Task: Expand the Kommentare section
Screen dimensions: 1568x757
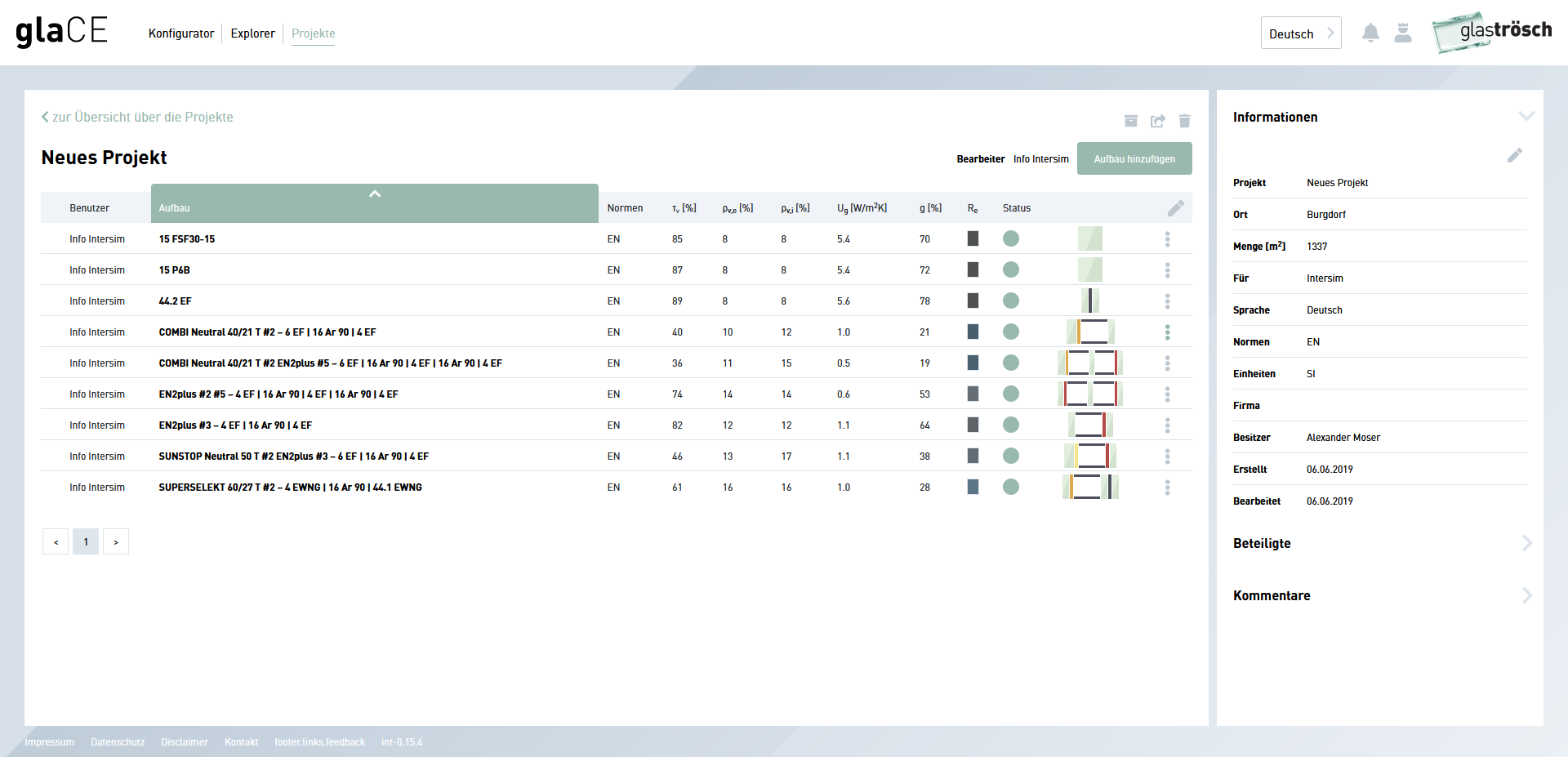Action: (x=1526, y=595)
